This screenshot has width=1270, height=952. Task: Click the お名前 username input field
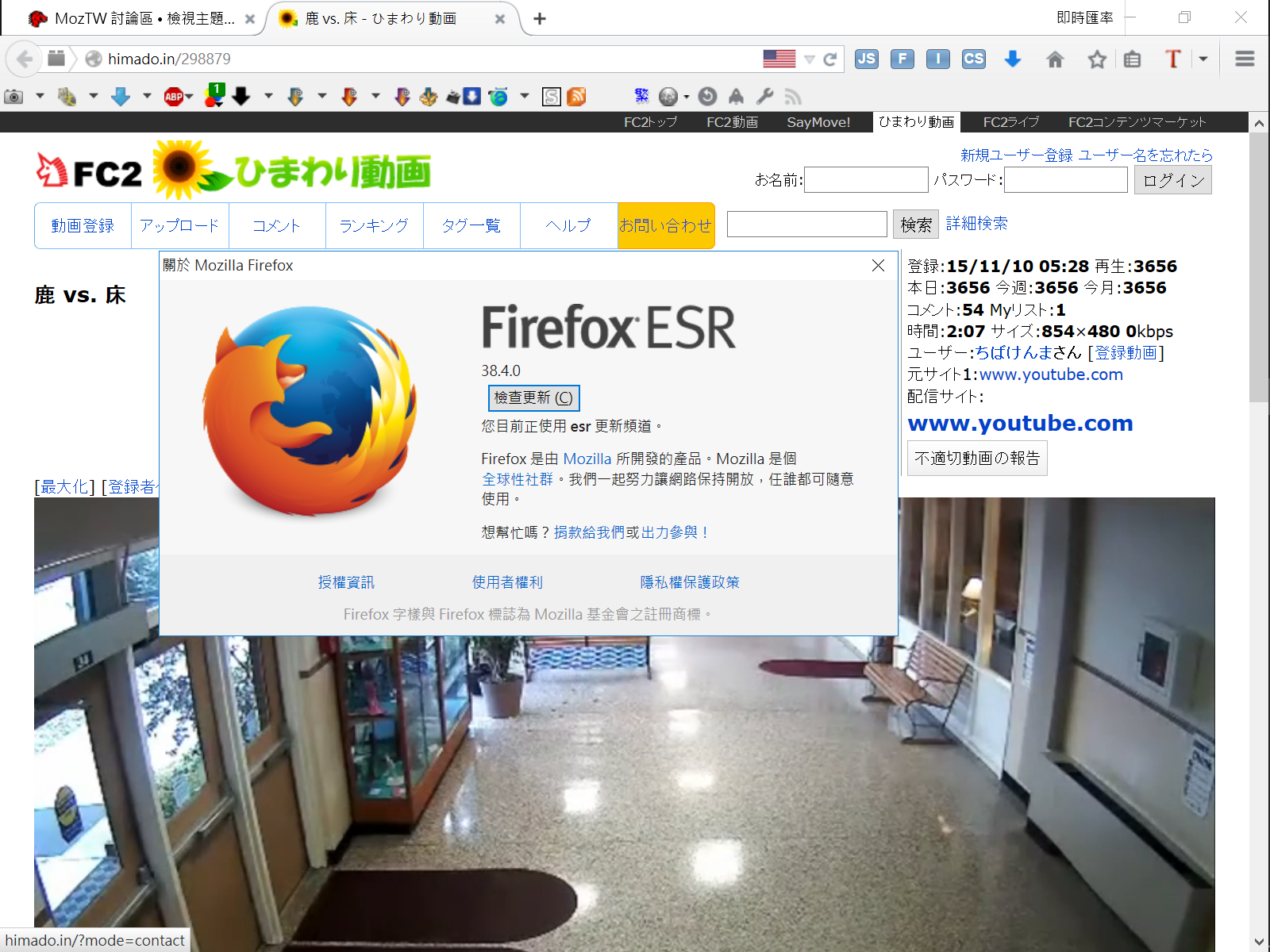point(866,180)
